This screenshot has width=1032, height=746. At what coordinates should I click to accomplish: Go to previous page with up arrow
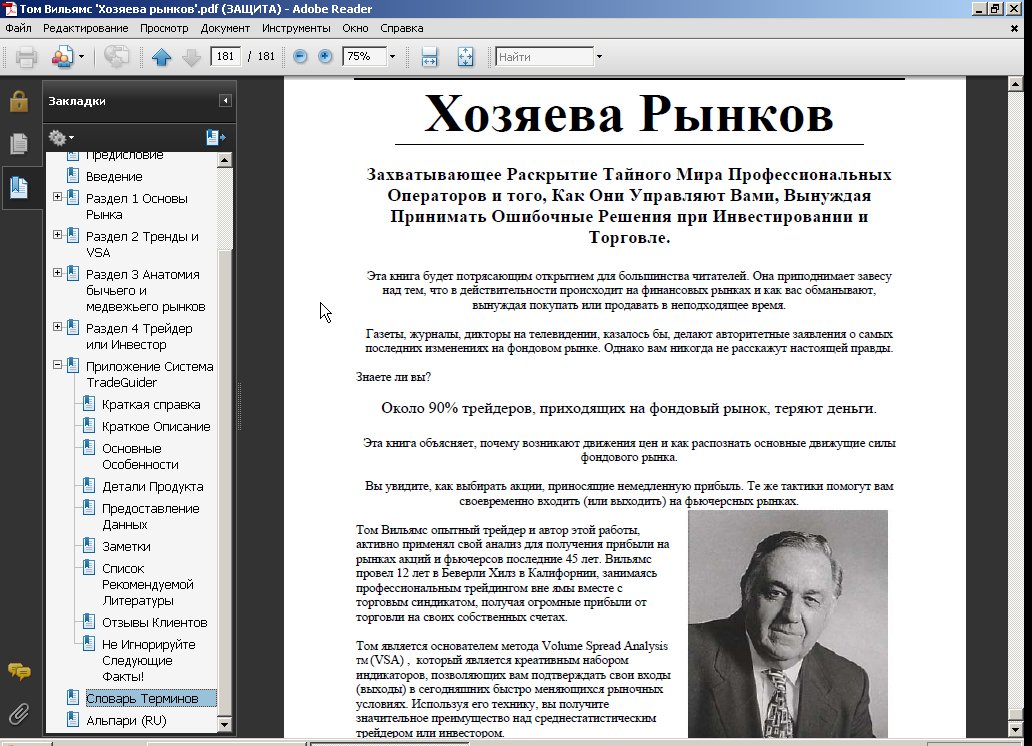tap(161, 57)
